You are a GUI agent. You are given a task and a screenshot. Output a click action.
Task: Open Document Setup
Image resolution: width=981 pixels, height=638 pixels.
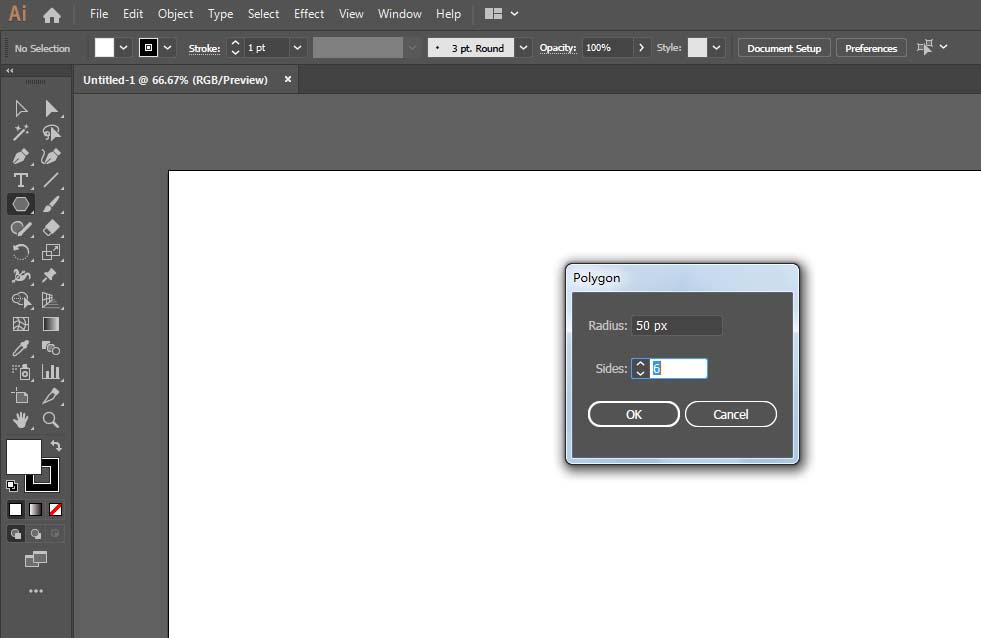pos(784,48)
